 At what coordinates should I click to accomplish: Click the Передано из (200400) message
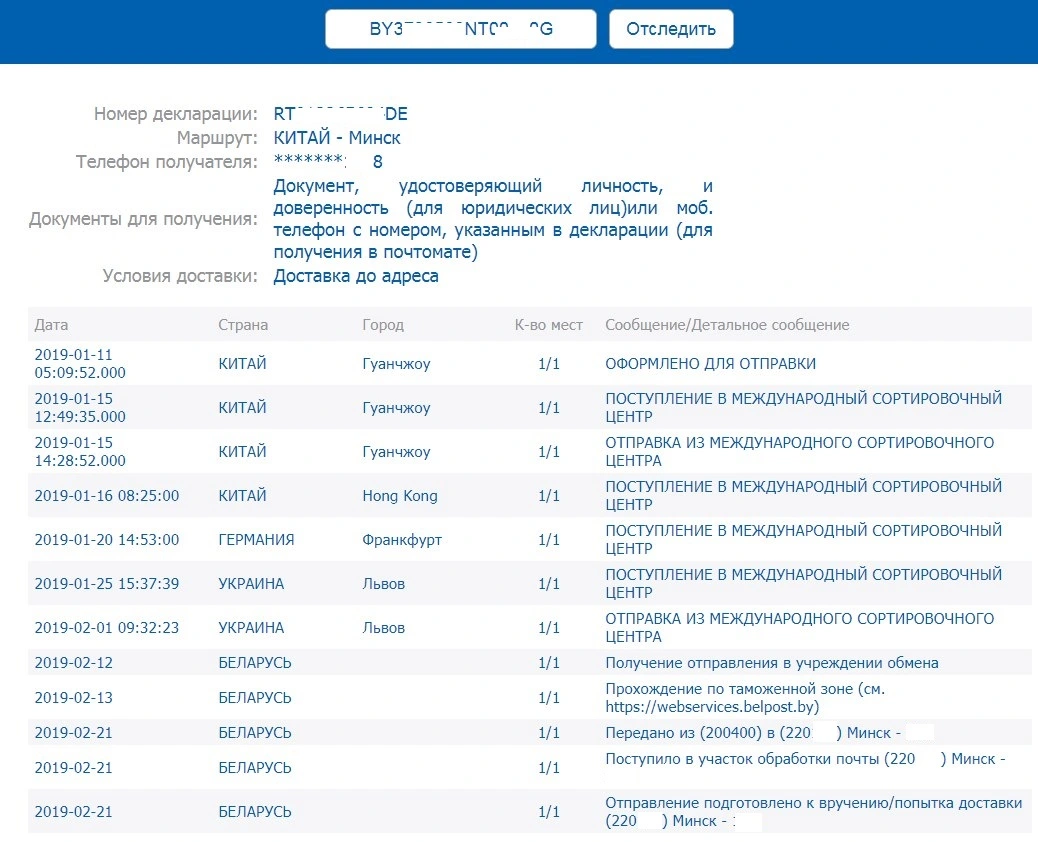pos(753,733)
